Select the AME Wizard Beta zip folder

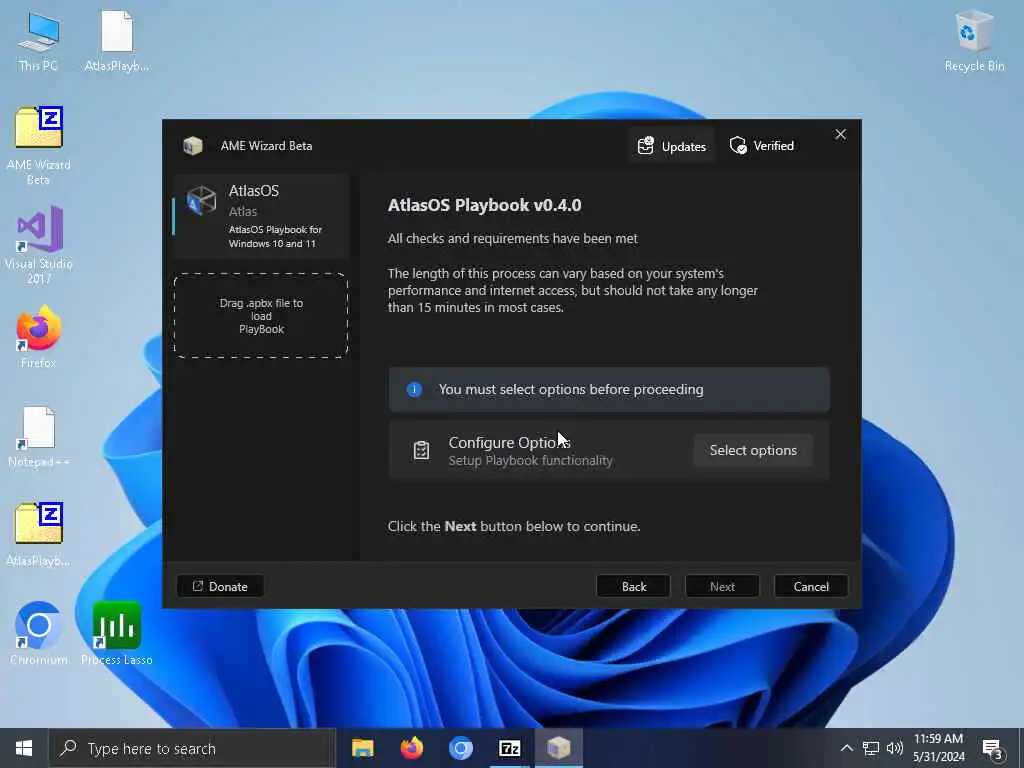39,146
